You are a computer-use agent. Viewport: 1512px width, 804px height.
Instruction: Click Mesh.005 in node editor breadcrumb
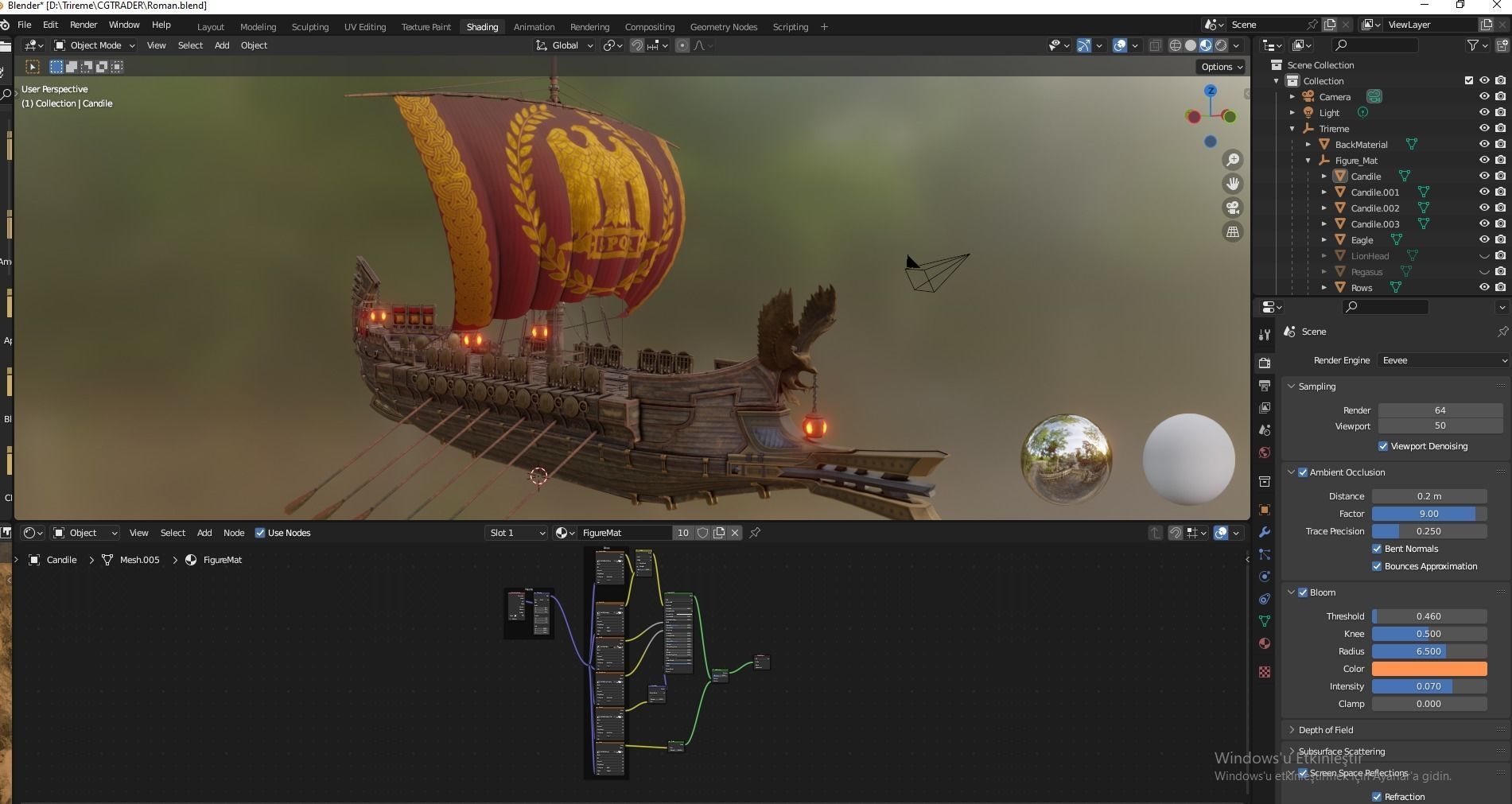point(139,560)
